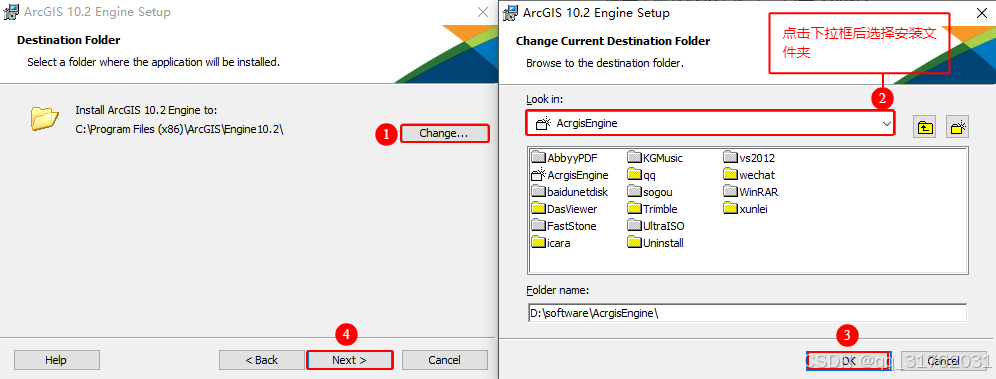Click the installer icon in right title bar

509,12
